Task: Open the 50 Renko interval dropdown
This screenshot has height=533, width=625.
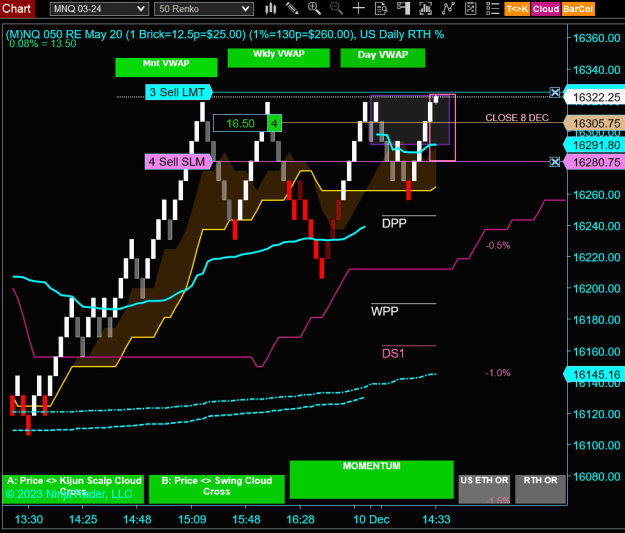Action: click(204, 9)
